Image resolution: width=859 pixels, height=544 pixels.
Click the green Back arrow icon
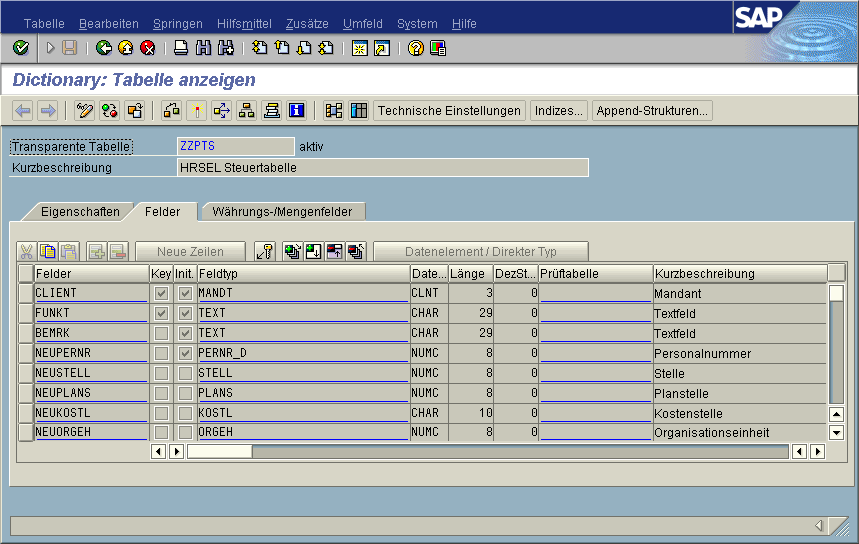click(103, 47)
